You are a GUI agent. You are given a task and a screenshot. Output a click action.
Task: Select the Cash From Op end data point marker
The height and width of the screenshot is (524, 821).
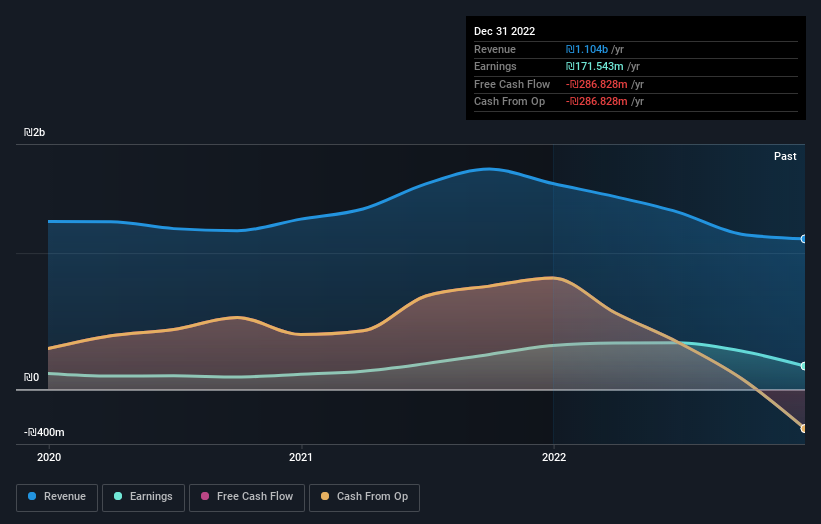click(804, 428)
